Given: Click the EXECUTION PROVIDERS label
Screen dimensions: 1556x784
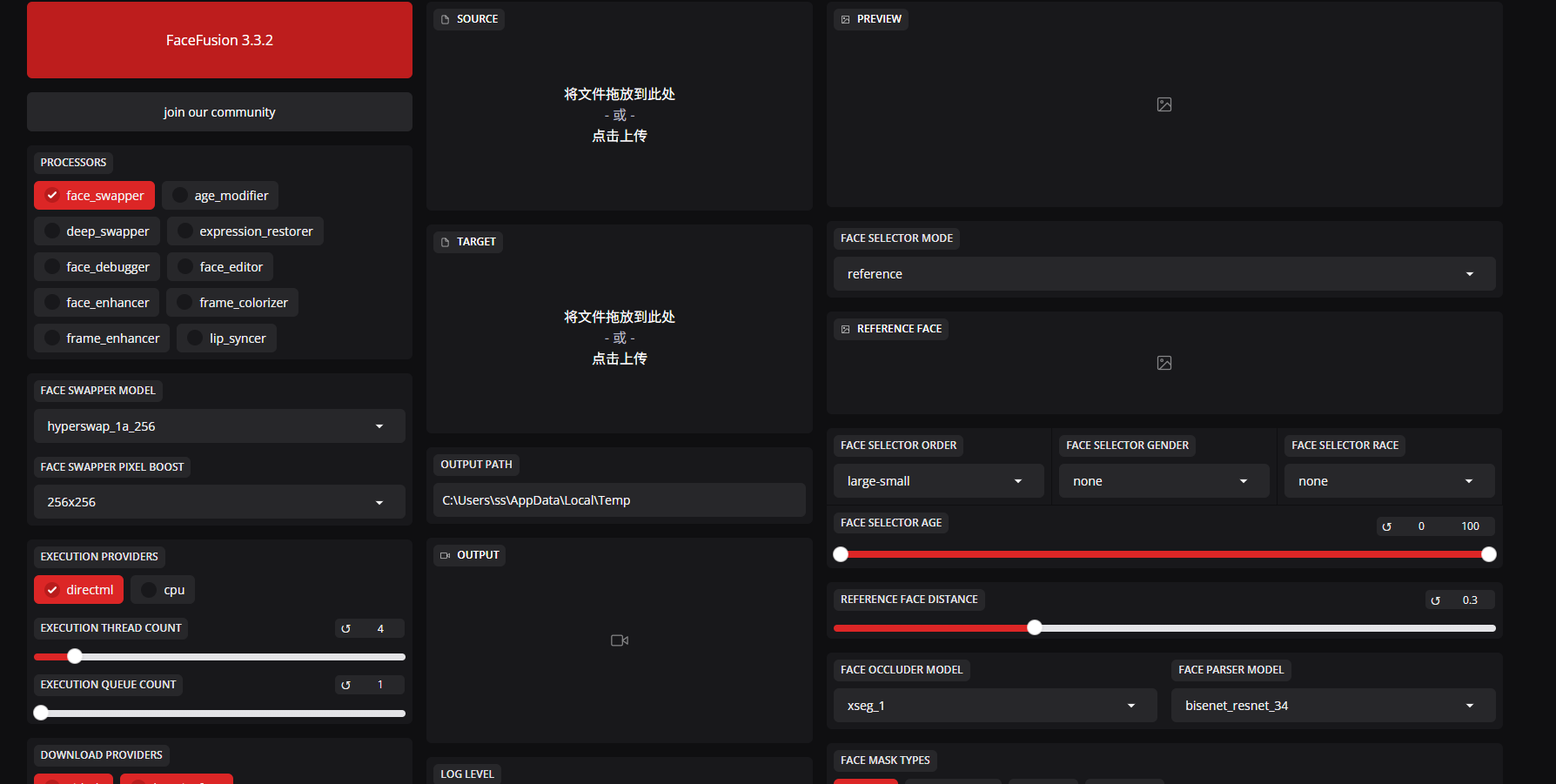Looking at the screenshot, I should [x=99, y=557].
